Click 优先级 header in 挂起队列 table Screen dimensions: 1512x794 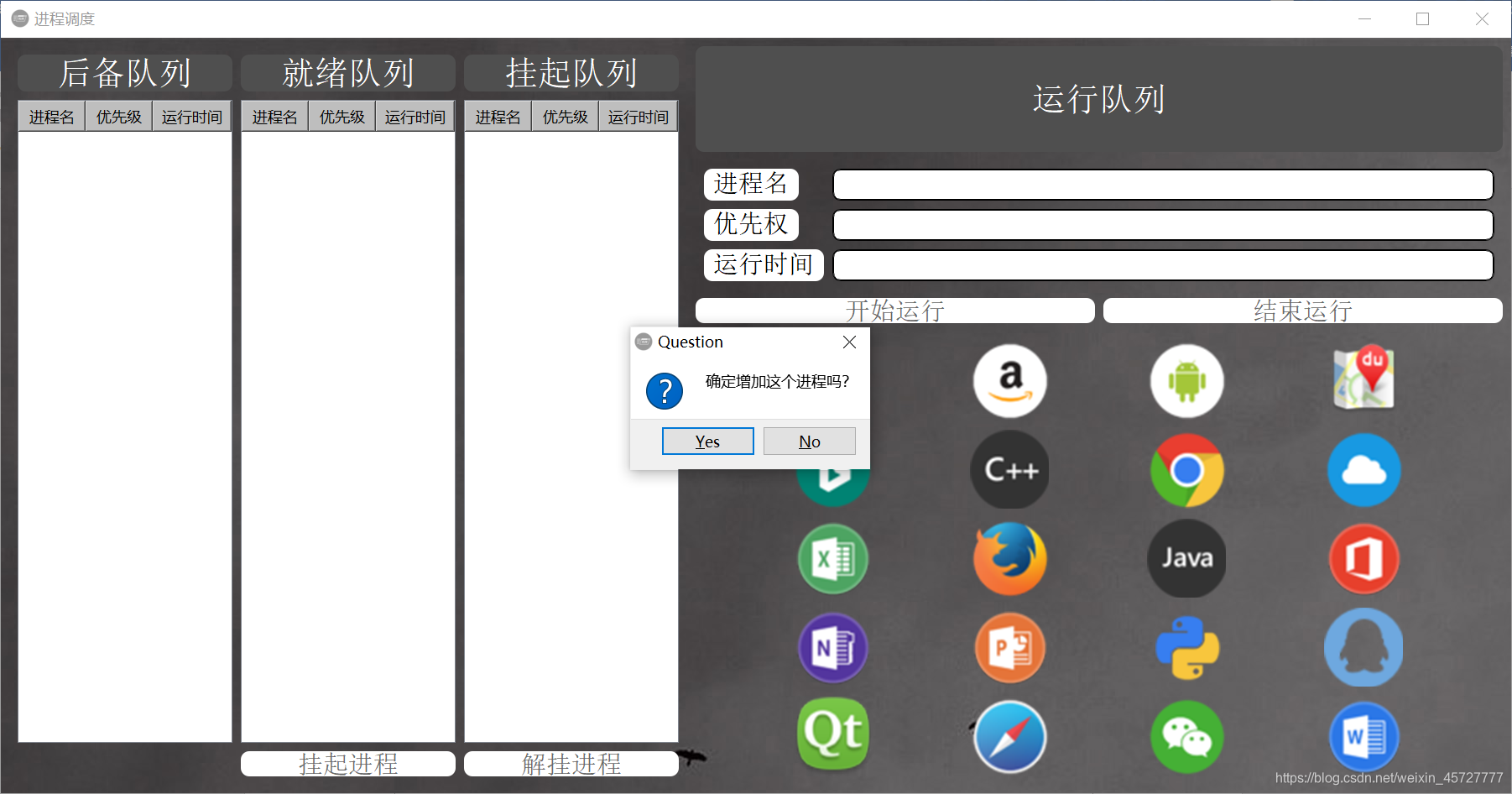coord(566,117)
